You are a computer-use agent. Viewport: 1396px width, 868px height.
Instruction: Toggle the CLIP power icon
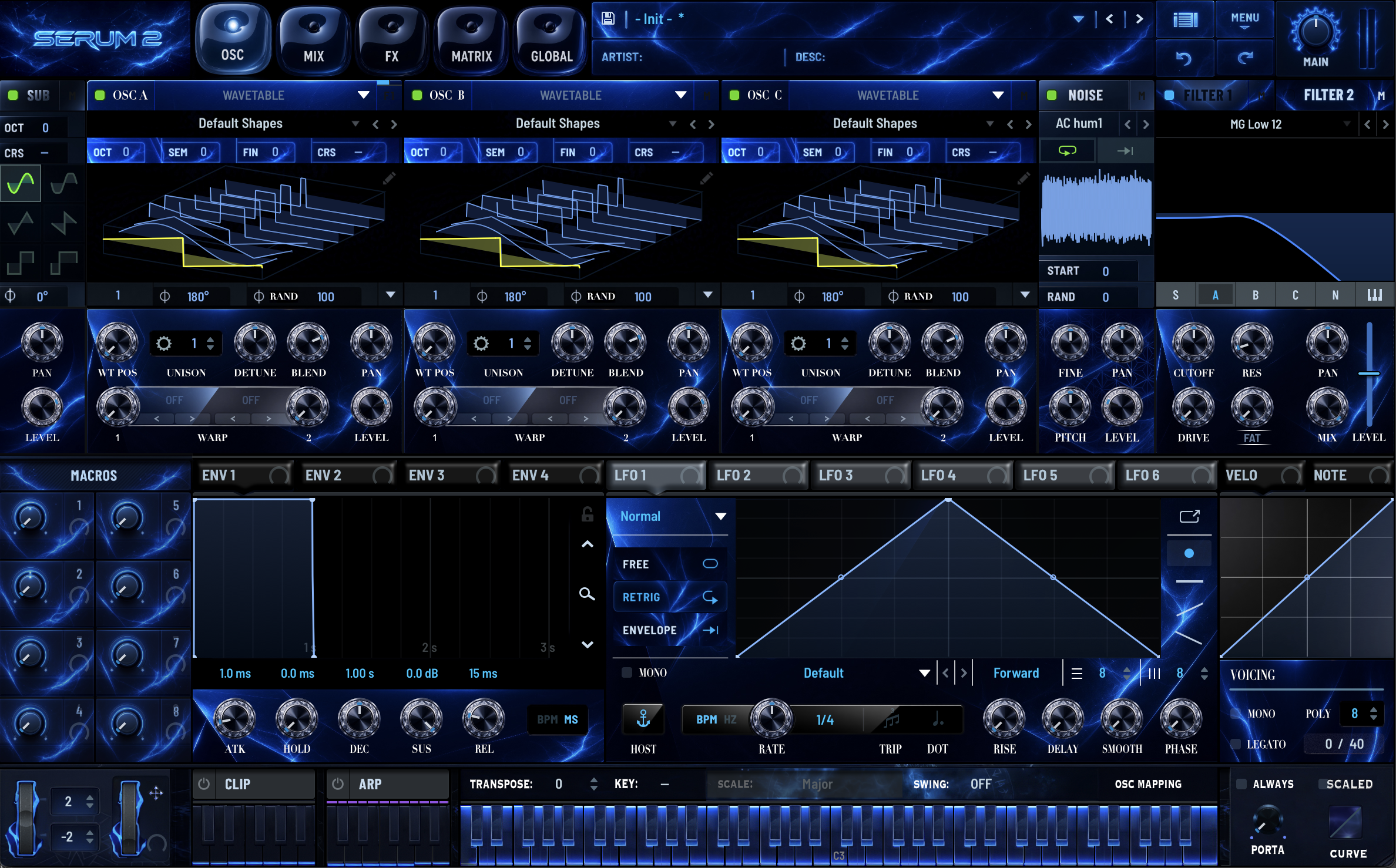coord(204,784)
